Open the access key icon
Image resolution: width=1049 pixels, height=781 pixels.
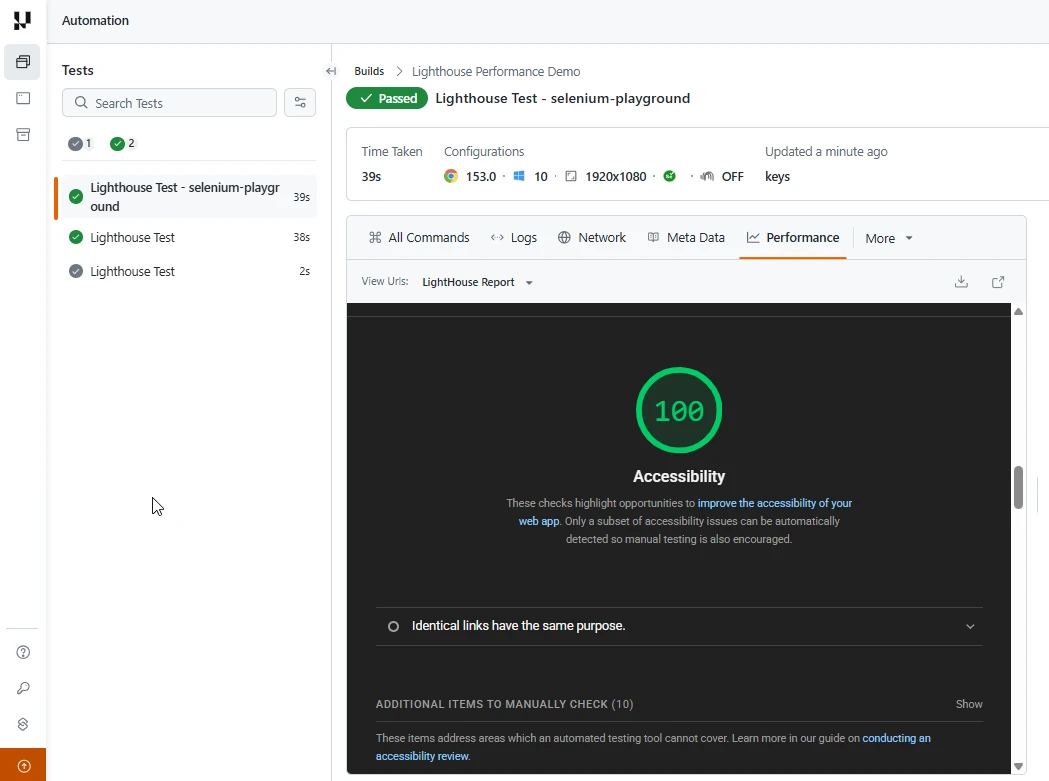coord(23,688)
